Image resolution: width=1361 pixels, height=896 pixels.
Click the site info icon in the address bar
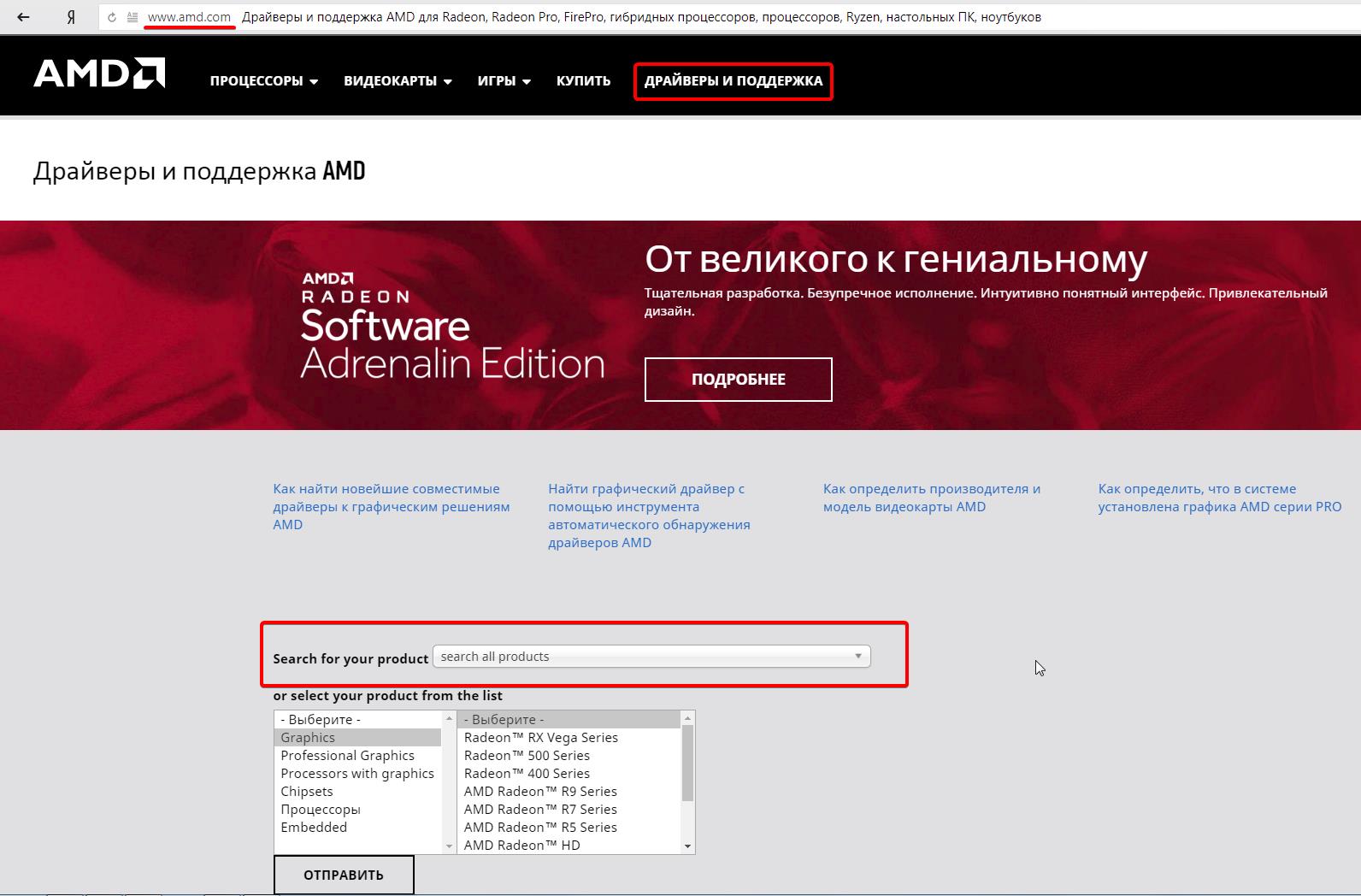133,17
